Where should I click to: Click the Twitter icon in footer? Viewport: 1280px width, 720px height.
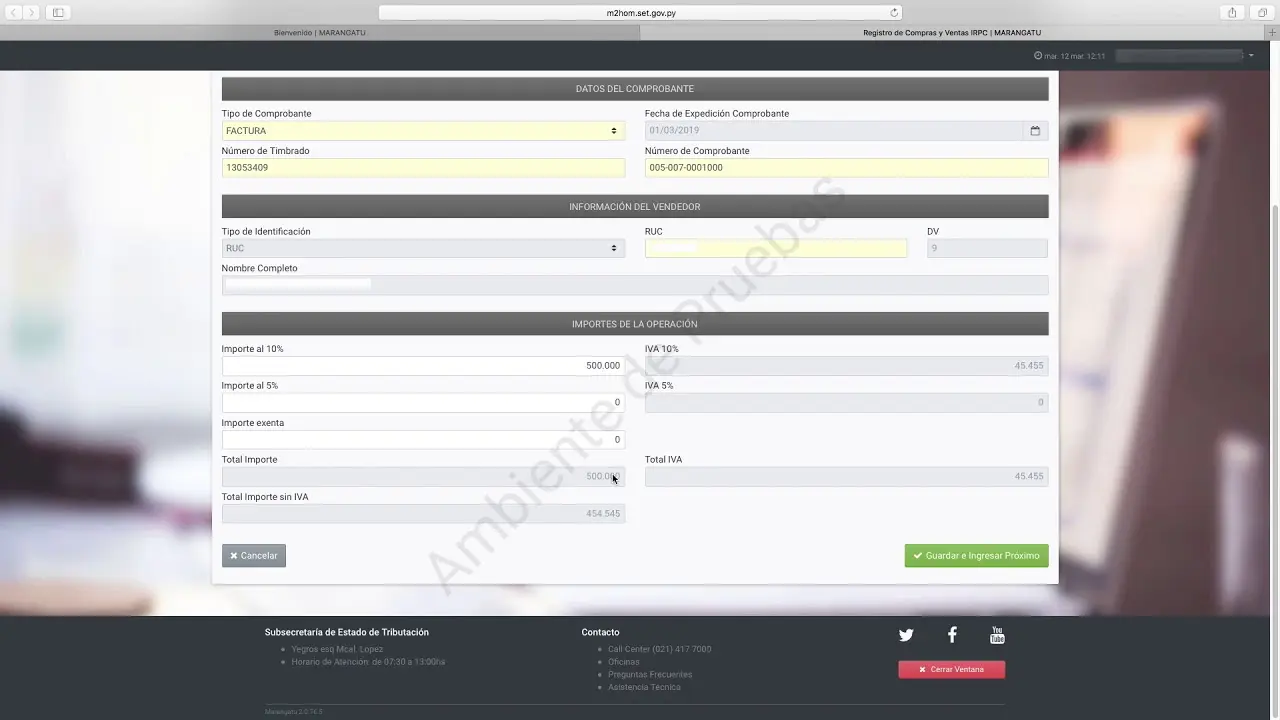pyautogui.click(x=906, y=635)
